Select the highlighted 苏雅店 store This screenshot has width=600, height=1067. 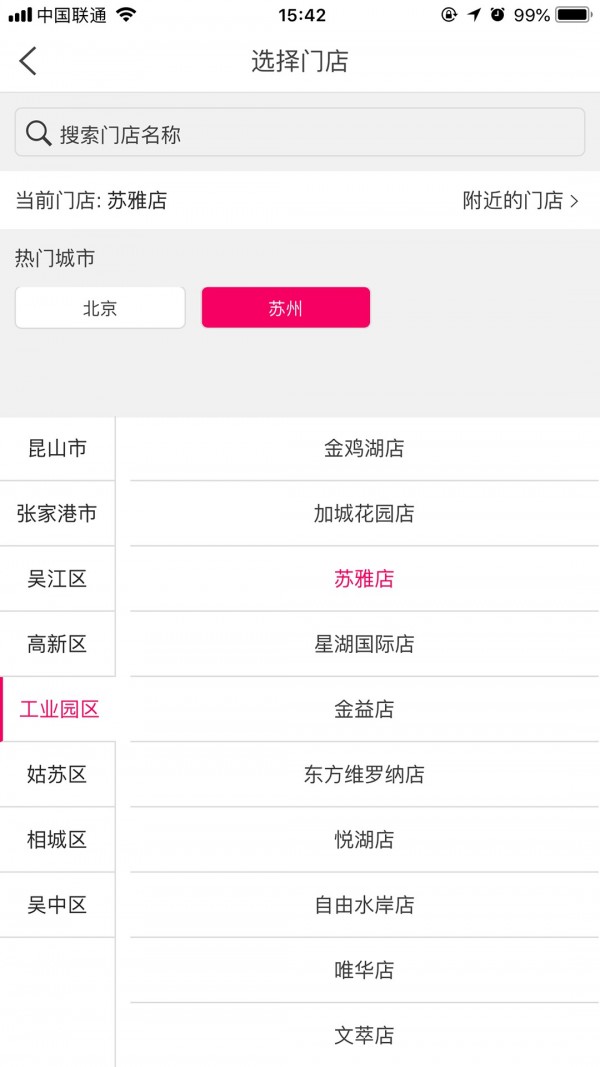point(364,579)
